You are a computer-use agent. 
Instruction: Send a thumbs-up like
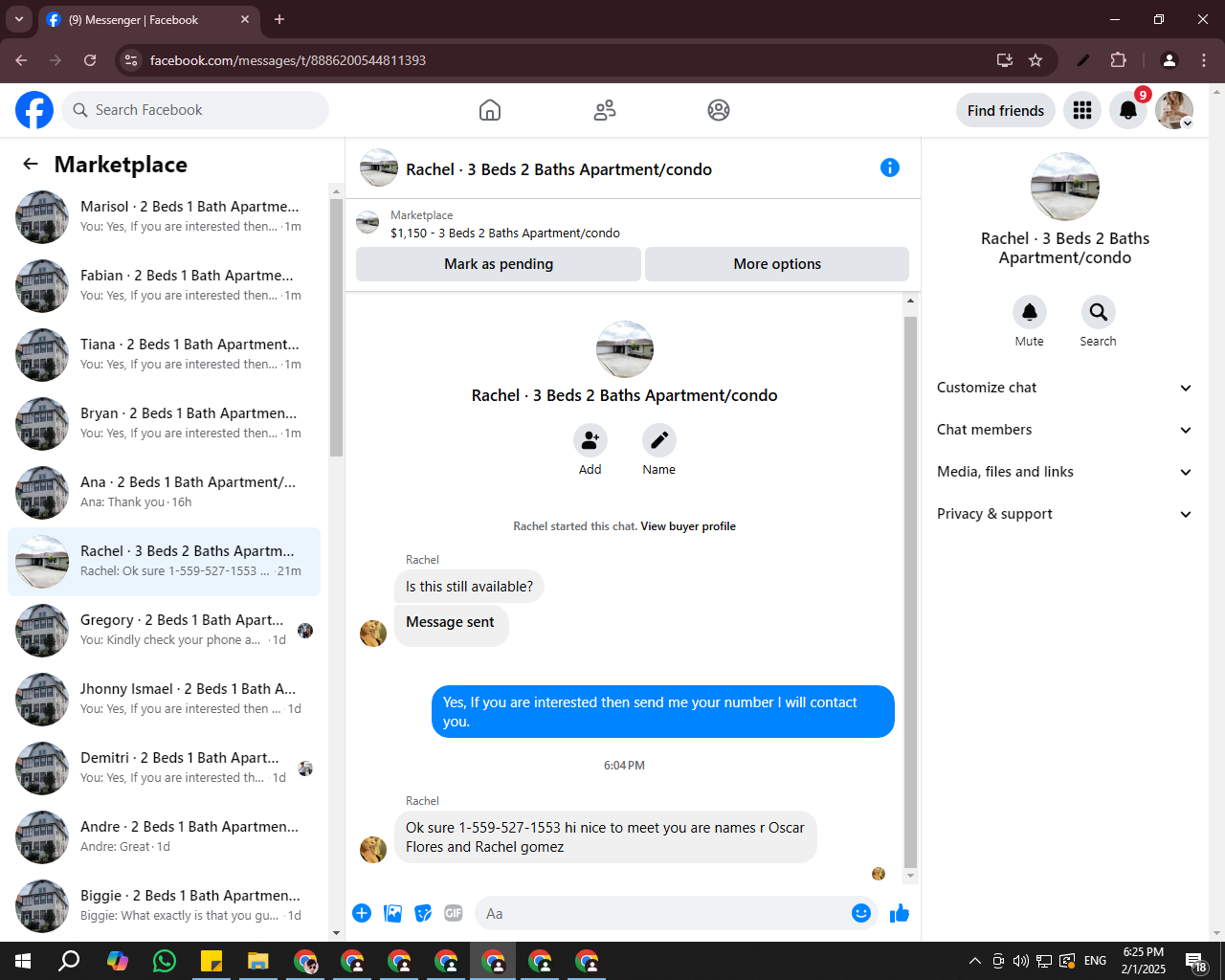point(900,913)
